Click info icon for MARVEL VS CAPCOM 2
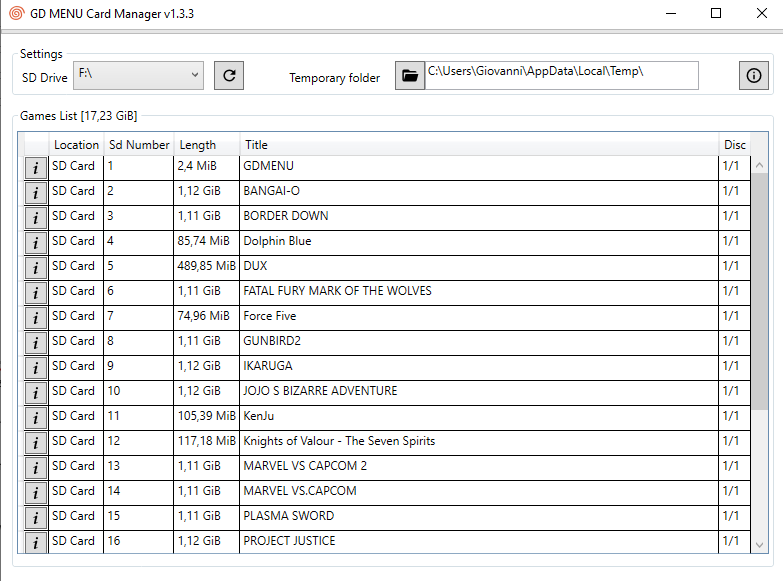Viewport: 783px width, 581px height. (x=35, y=468)
